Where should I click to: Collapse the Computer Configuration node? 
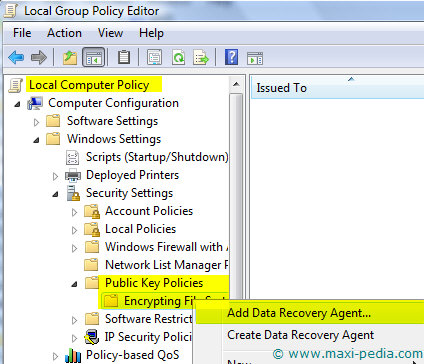17,104
